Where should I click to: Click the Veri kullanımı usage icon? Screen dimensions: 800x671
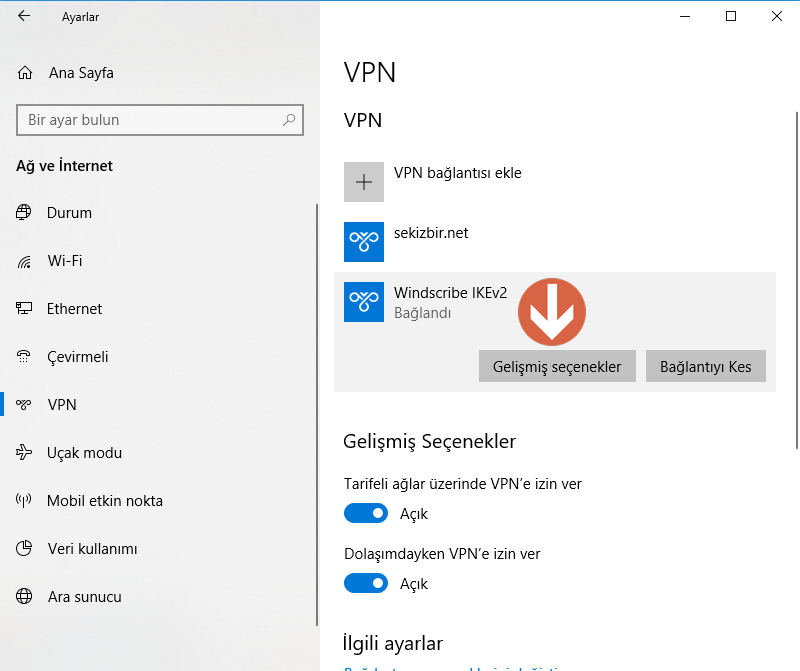pyautogui.click(x=22, y=548)
